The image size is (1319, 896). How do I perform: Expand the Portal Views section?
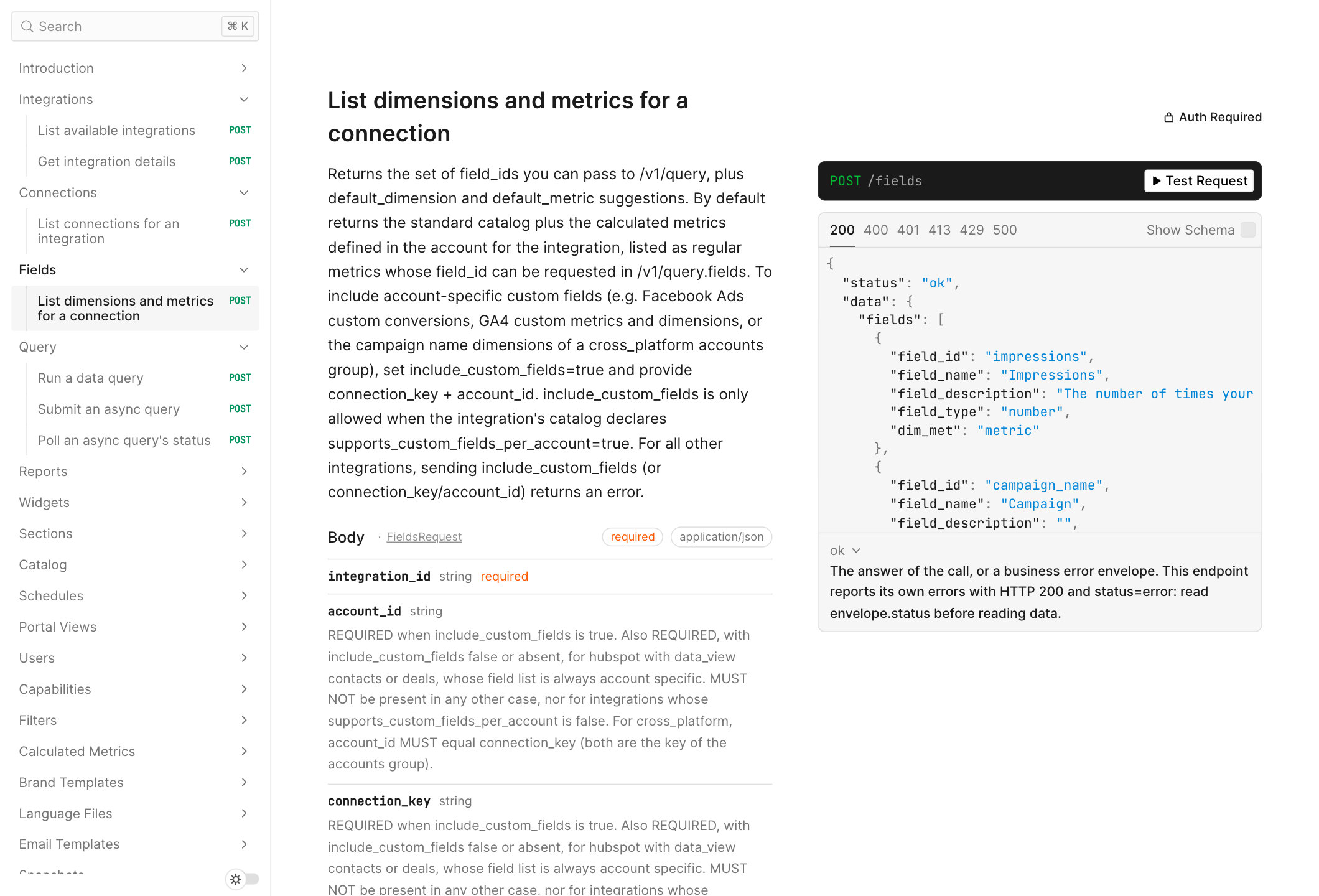135,627
